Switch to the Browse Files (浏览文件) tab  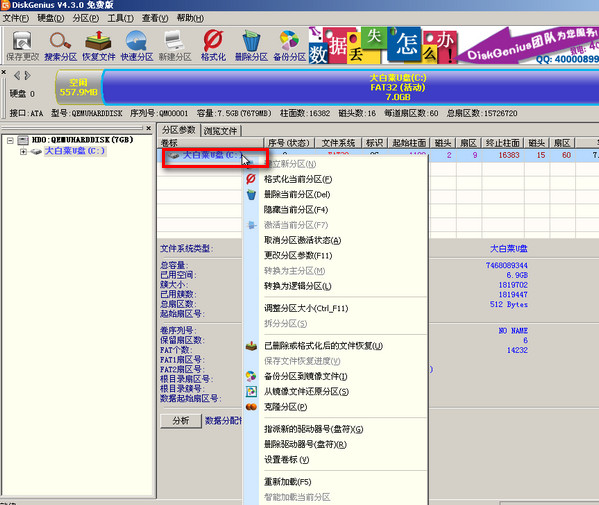[x=220, y=131]
